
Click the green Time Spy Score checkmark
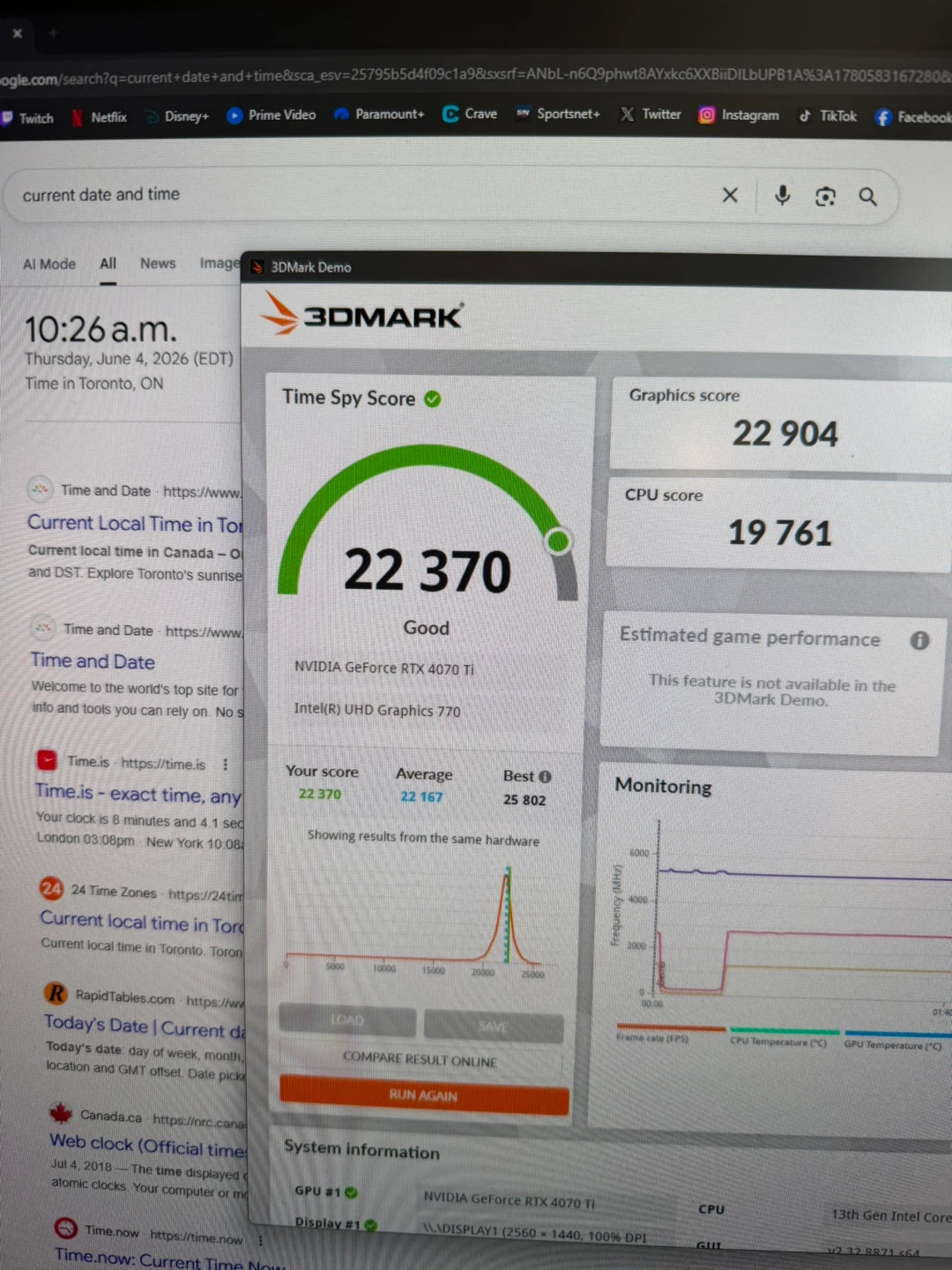[432, 399]
